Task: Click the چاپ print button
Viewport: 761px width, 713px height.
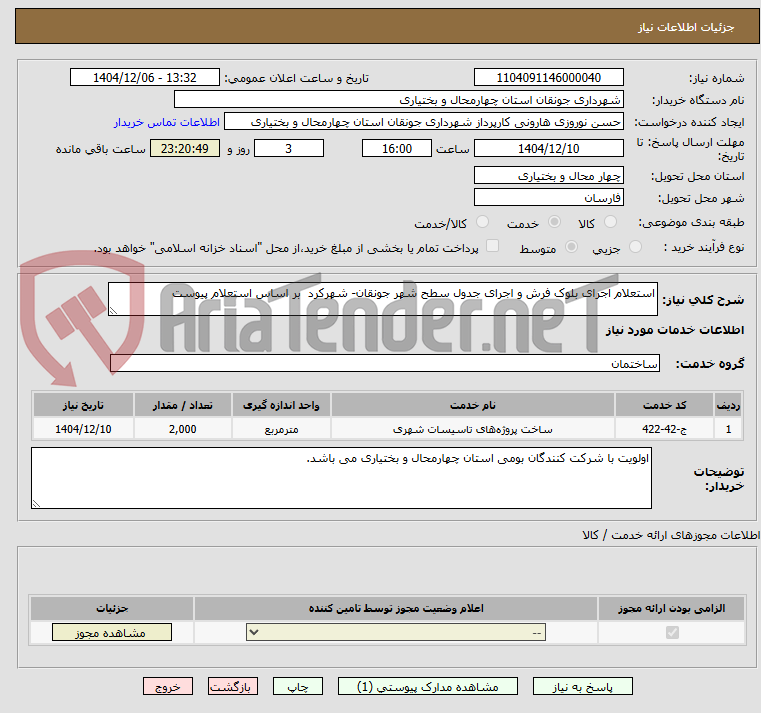Action: pyautogui.click(x=298, y=686)
